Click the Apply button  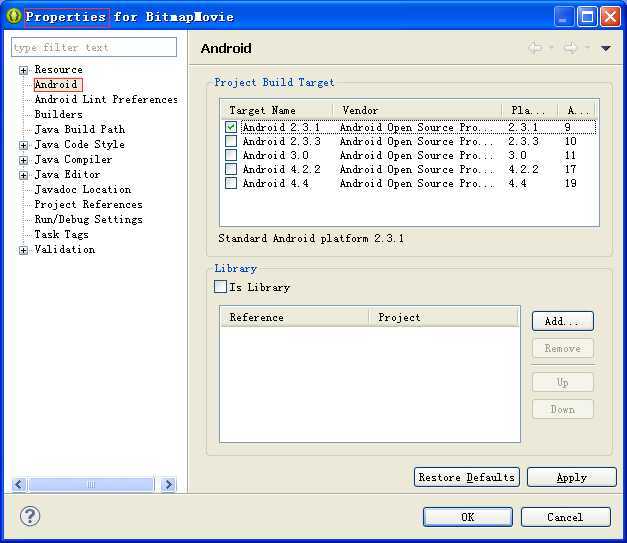click(571, 477)
